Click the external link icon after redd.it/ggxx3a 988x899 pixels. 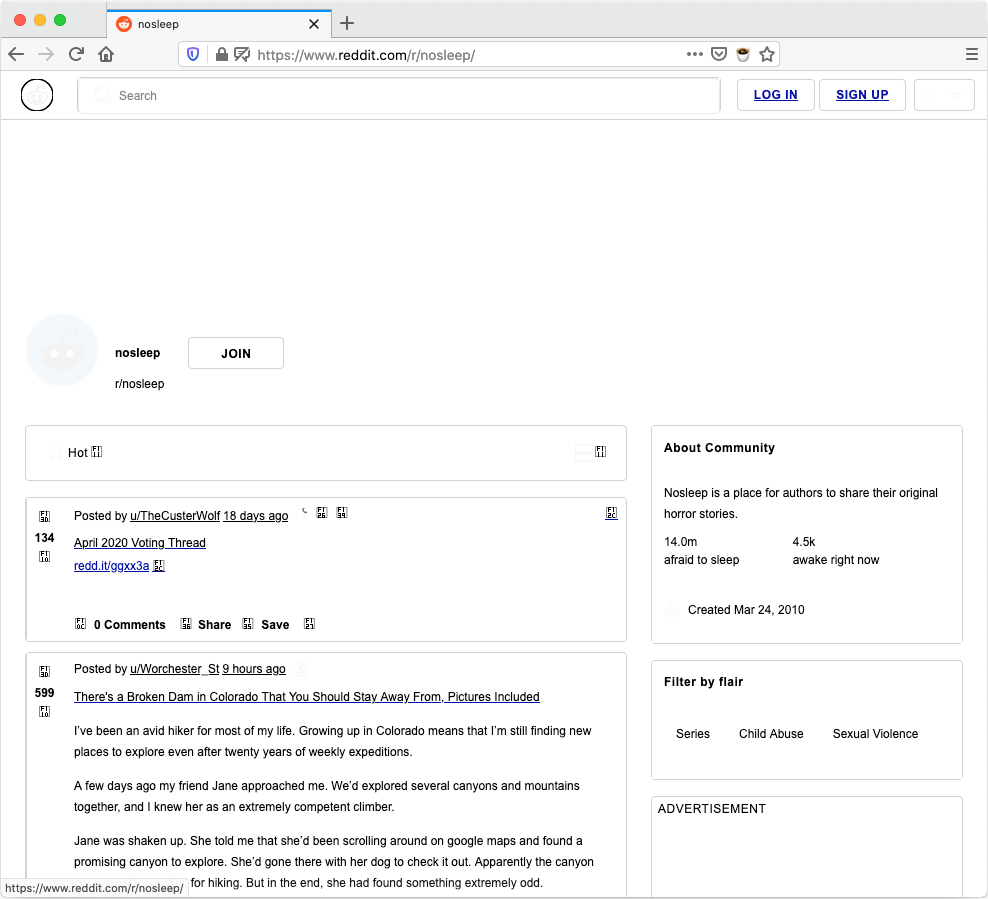(x=159, y=566)
